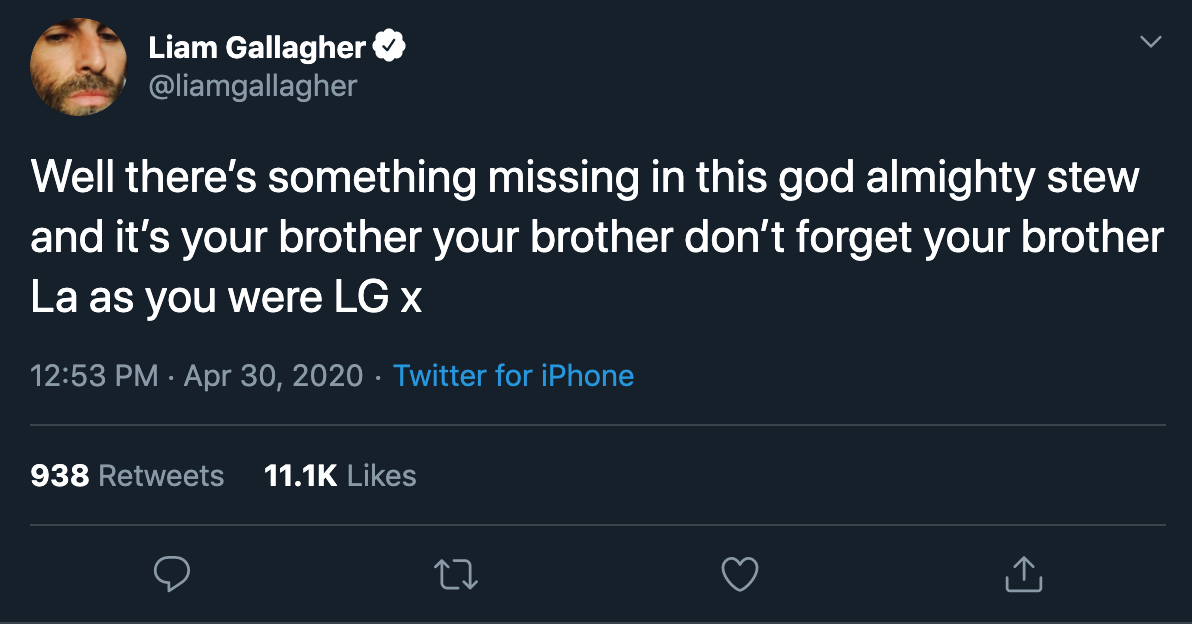Click the verified checkmark badge

click(389, 47)
